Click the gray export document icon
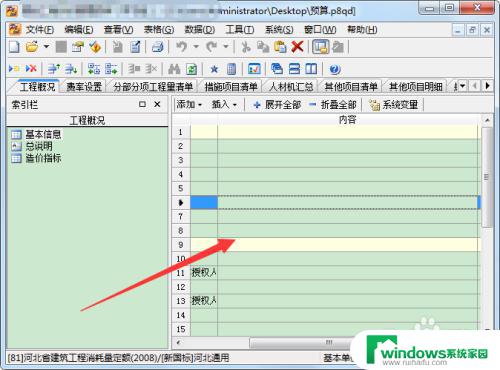Viewport: 500px width, 370px height. (x=117, y=47)
